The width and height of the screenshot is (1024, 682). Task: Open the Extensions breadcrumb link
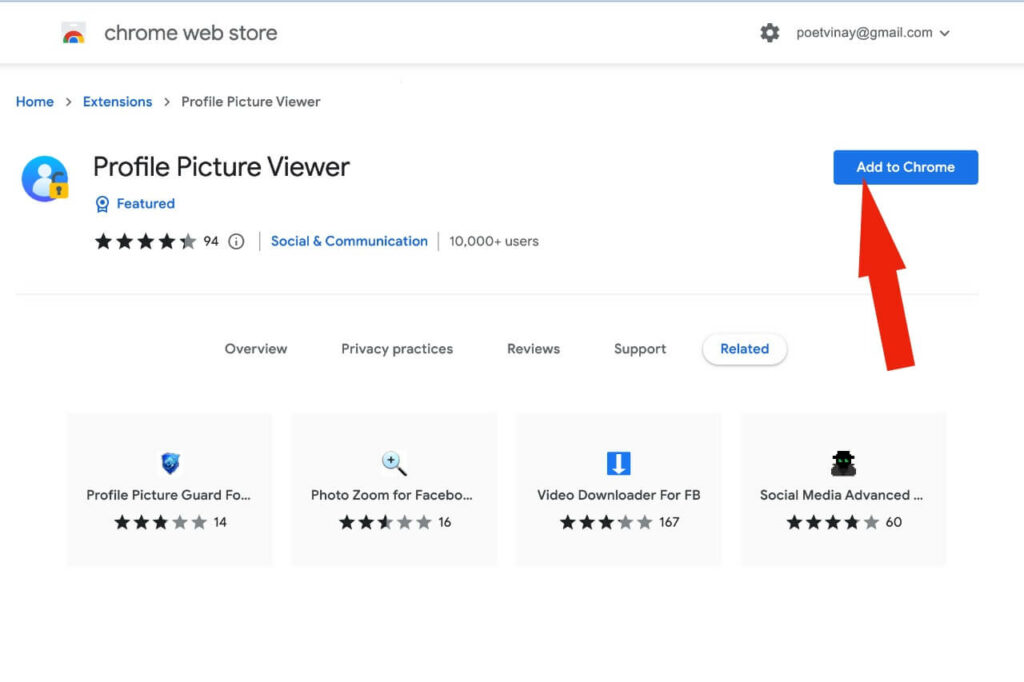click(118, 102)
